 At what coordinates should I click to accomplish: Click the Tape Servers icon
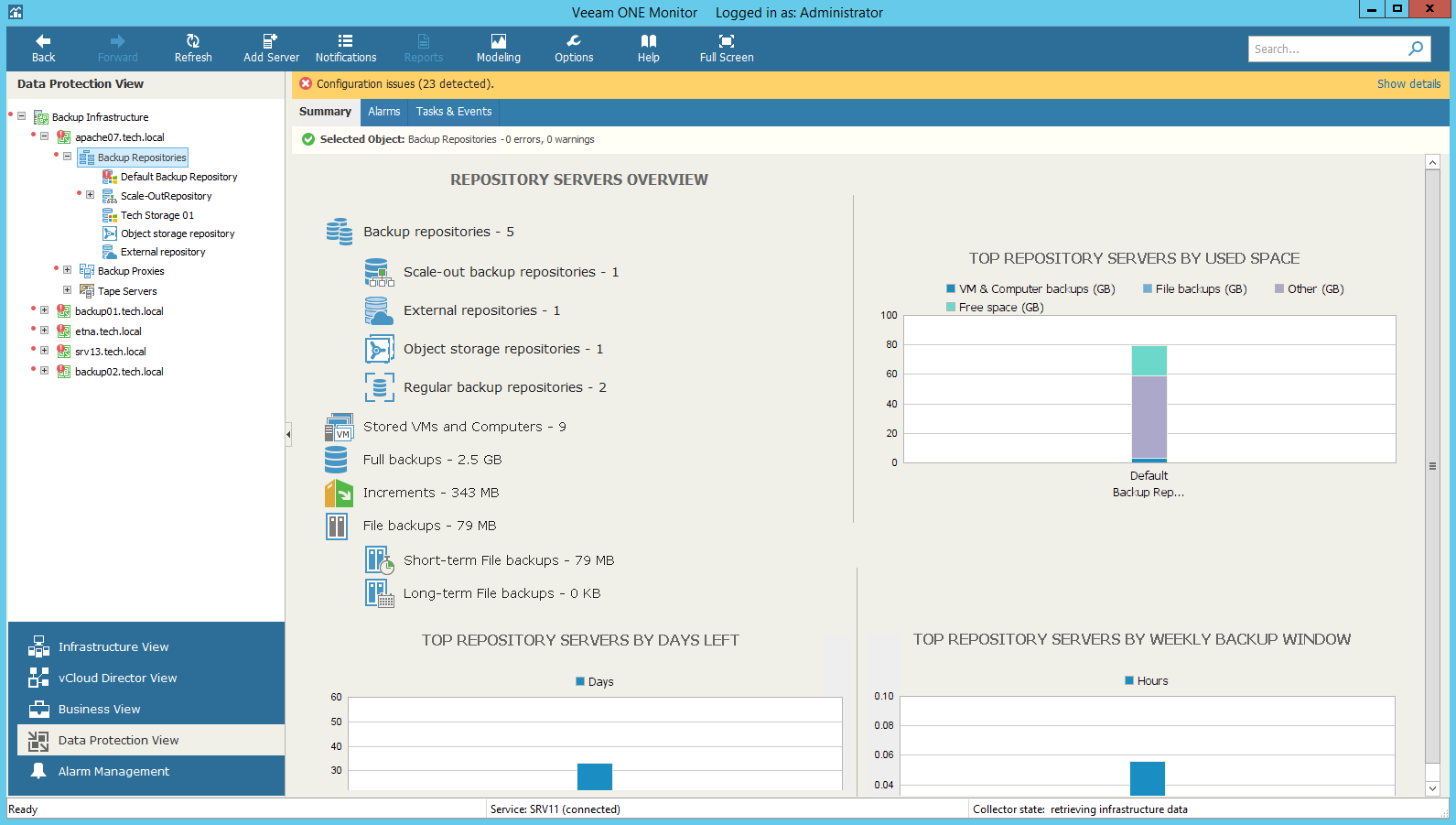[x=87, y=291]
